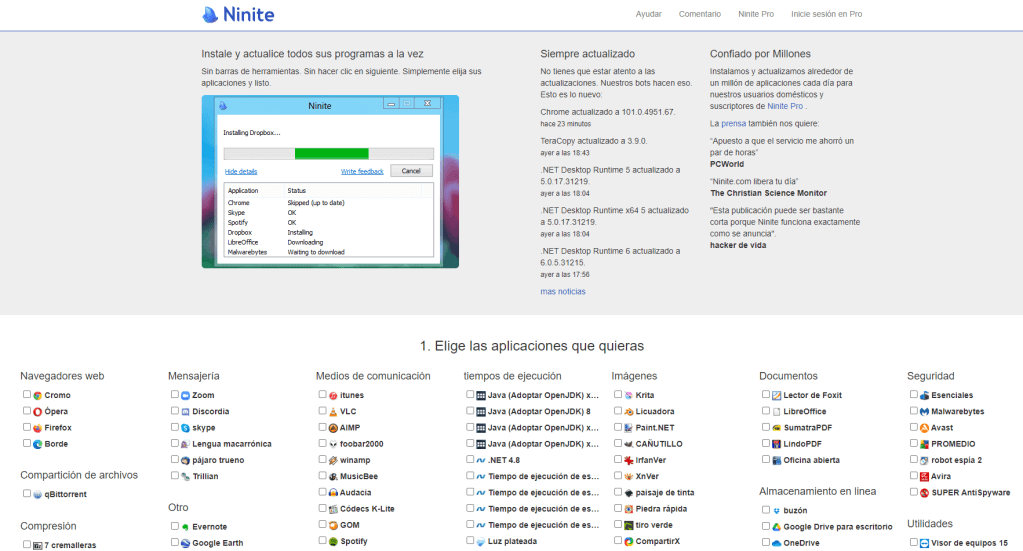
Task: Click the Licuadora icon
Action: coord(629,411)
